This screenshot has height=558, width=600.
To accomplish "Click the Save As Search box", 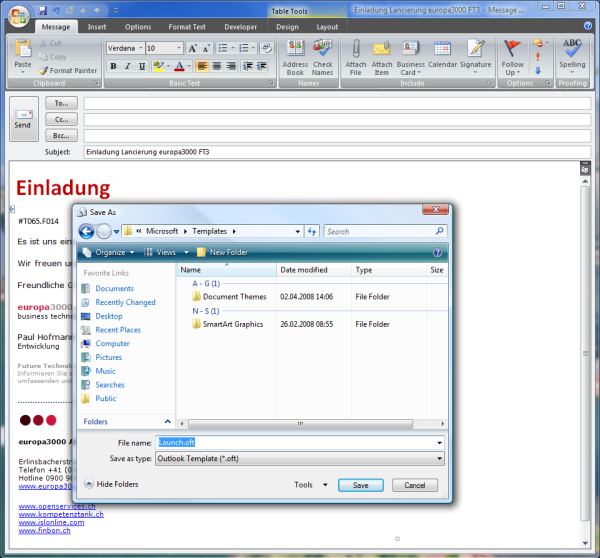I will [x=385, y=231].
